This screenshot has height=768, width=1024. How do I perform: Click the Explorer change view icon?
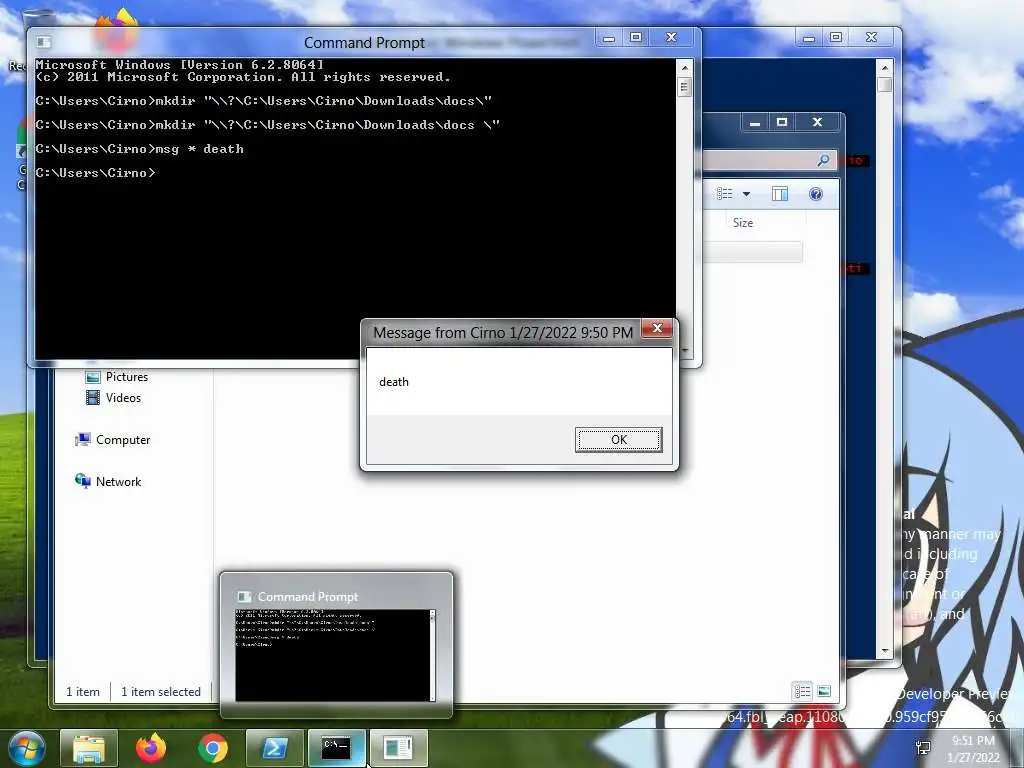coord(725,193)
